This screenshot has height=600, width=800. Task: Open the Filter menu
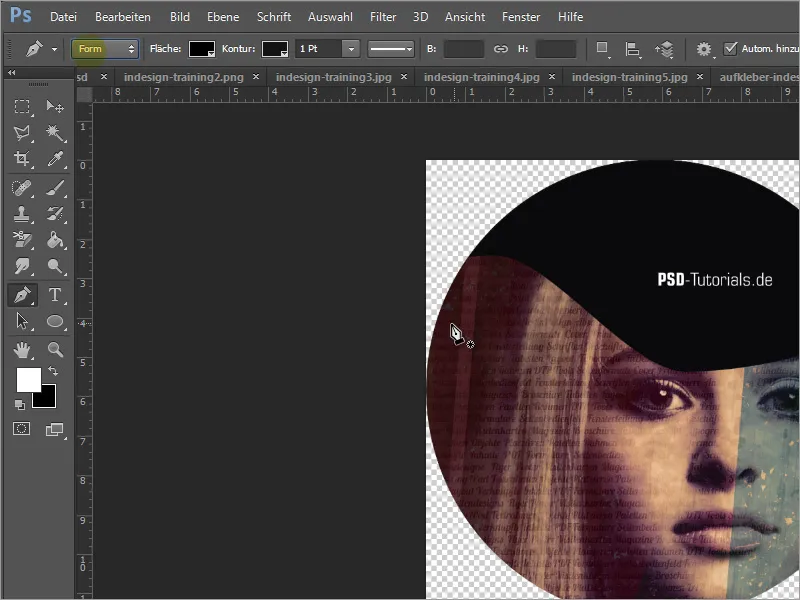(383, 17)
